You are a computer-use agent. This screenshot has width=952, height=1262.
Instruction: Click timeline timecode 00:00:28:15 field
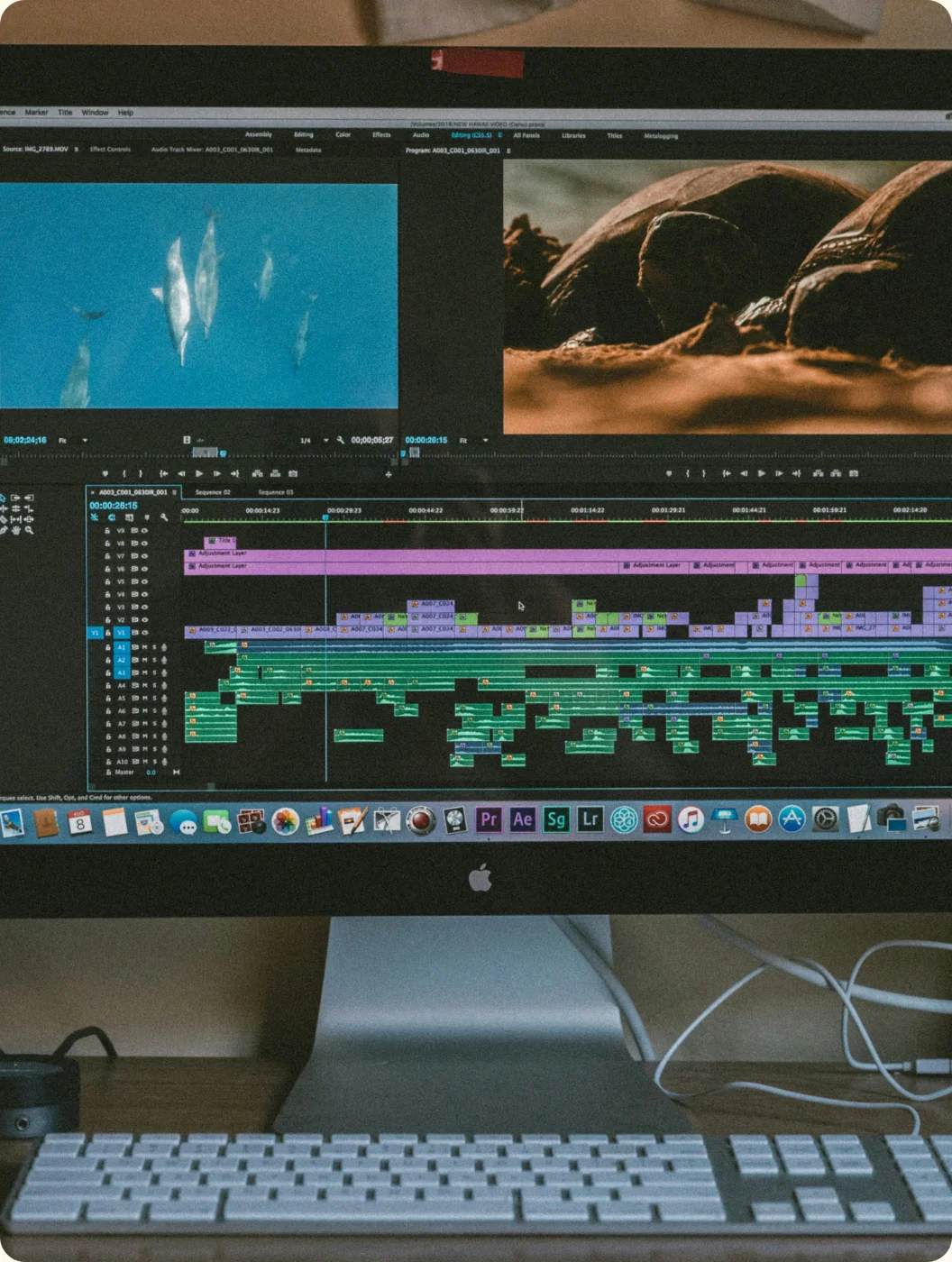[x=114, y=506]
